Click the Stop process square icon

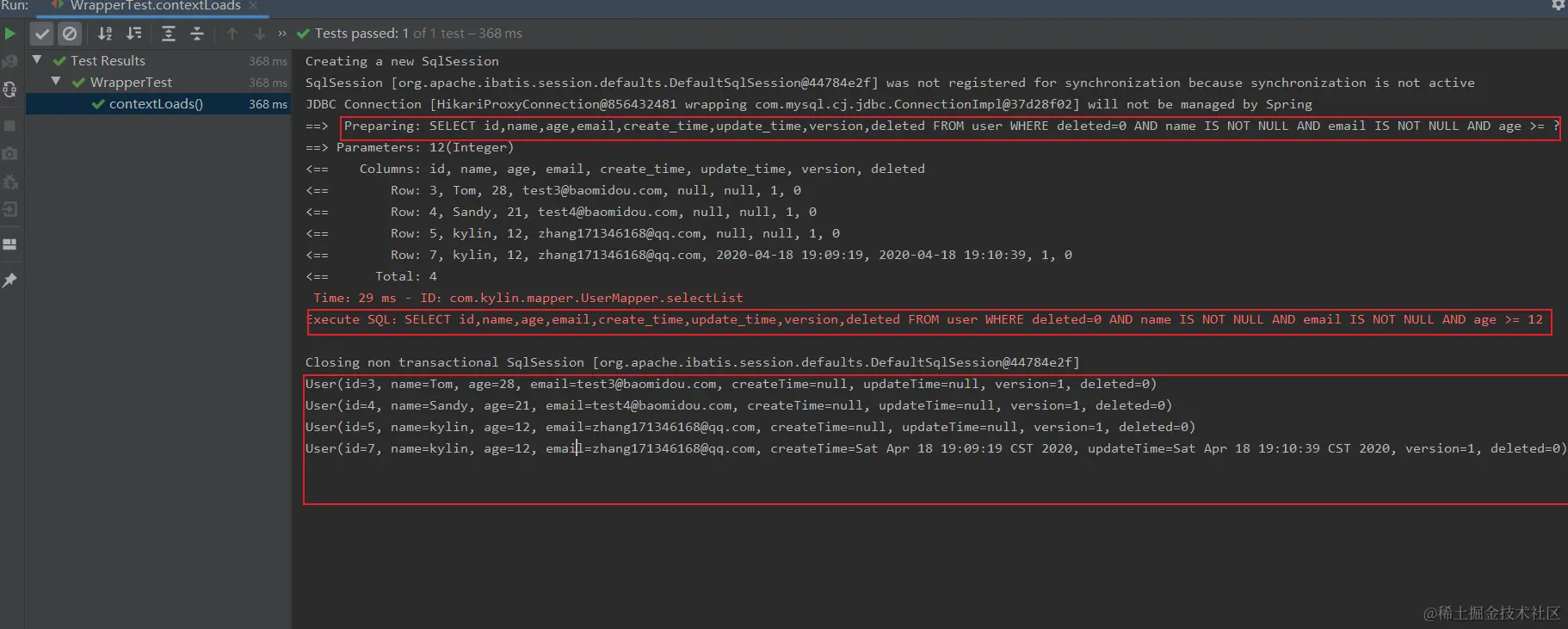pyautogui.click(x=10, y=126)
